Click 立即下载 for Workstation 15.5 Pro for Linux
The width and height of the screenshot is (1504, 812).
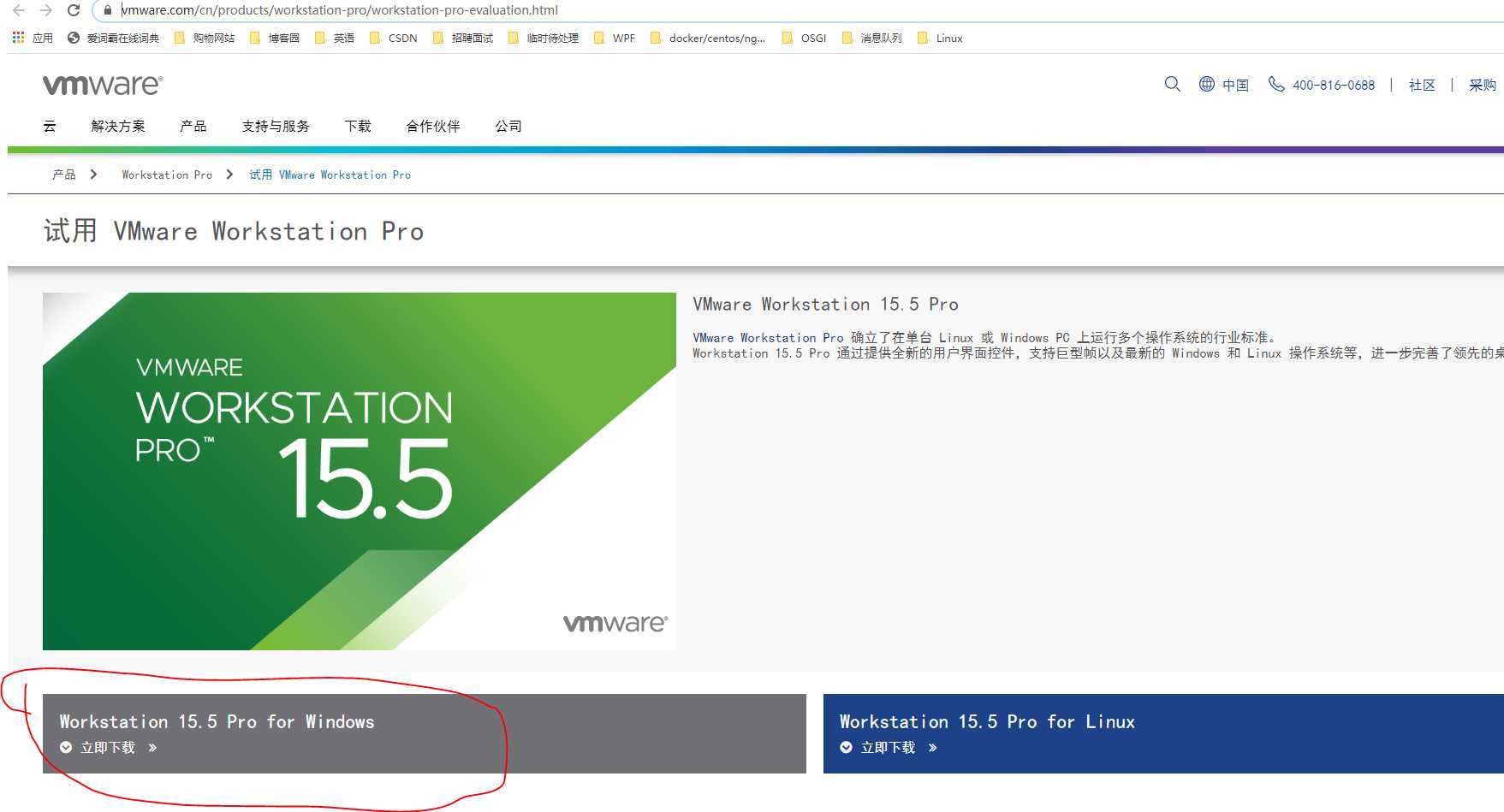[888, 748]
